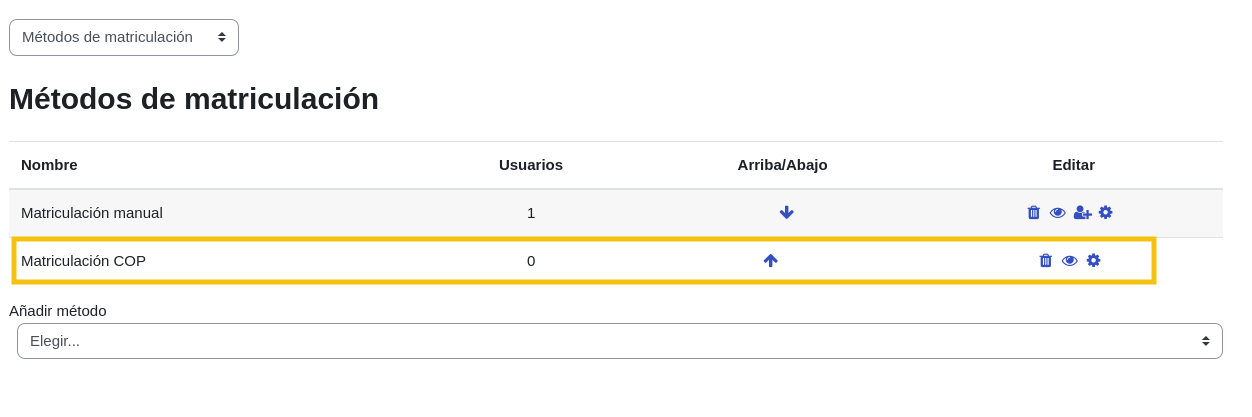Open the top Métodos de matriculación dropdown
This screenshot has width=1252, height=417.
[x=124, y=37]
